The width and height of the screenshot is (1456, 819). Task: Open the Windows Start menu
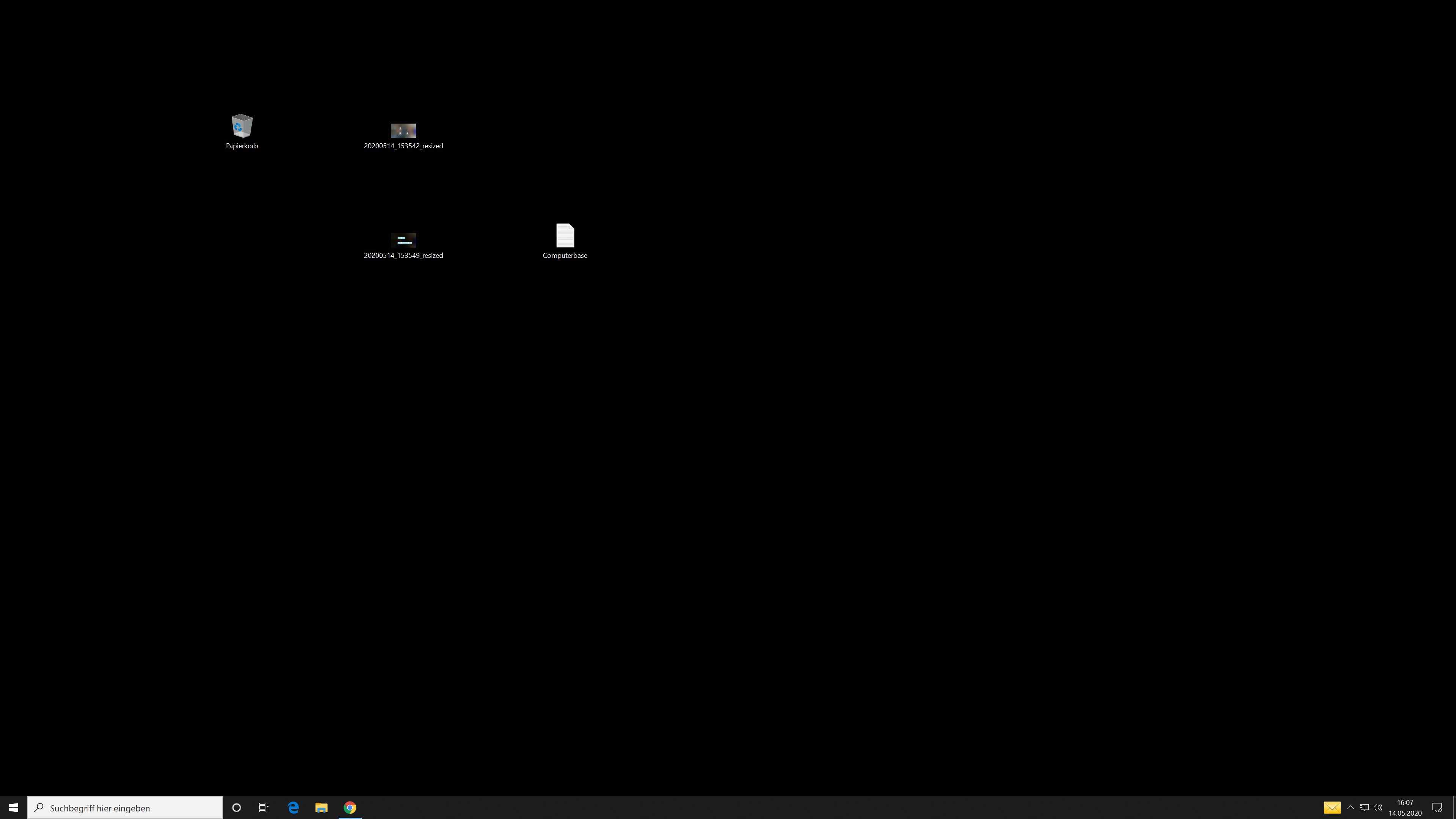(x=14, y=808)
